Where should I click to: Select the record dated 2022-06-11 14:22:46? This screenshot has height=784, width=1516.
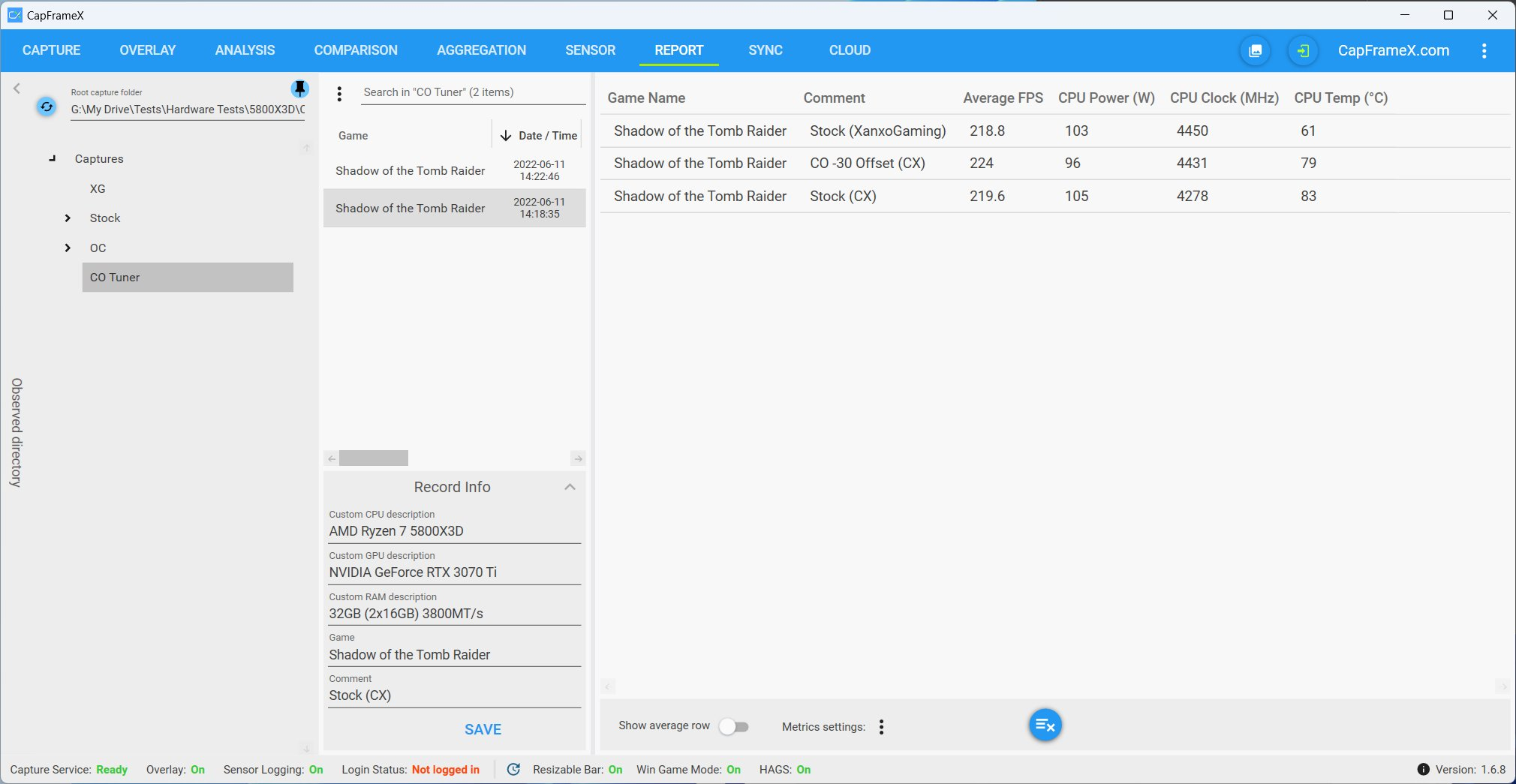[x=455, y=170]
